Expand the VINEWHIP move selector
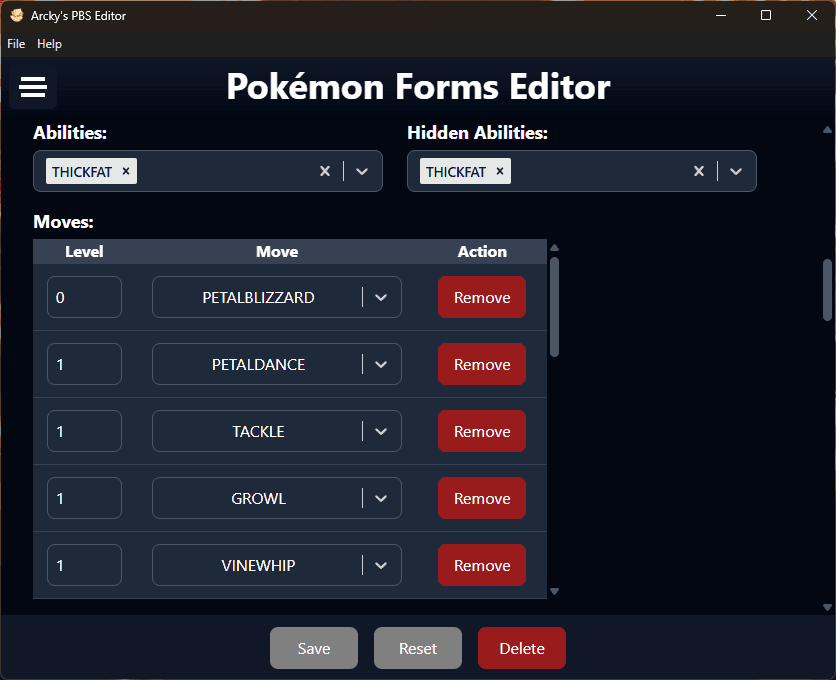 [380, 566]
